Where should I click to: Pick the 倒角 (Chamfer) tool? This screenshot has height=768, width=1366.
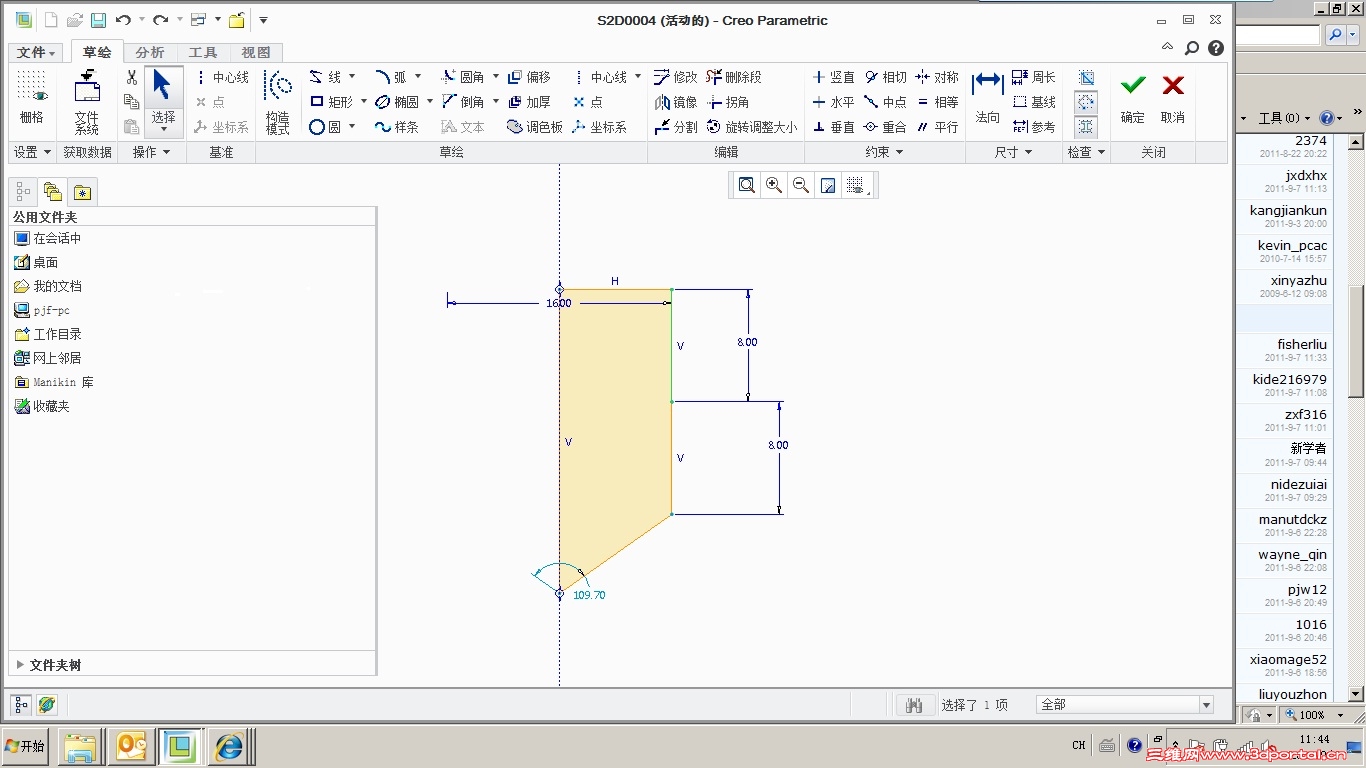tap(463, 102)
